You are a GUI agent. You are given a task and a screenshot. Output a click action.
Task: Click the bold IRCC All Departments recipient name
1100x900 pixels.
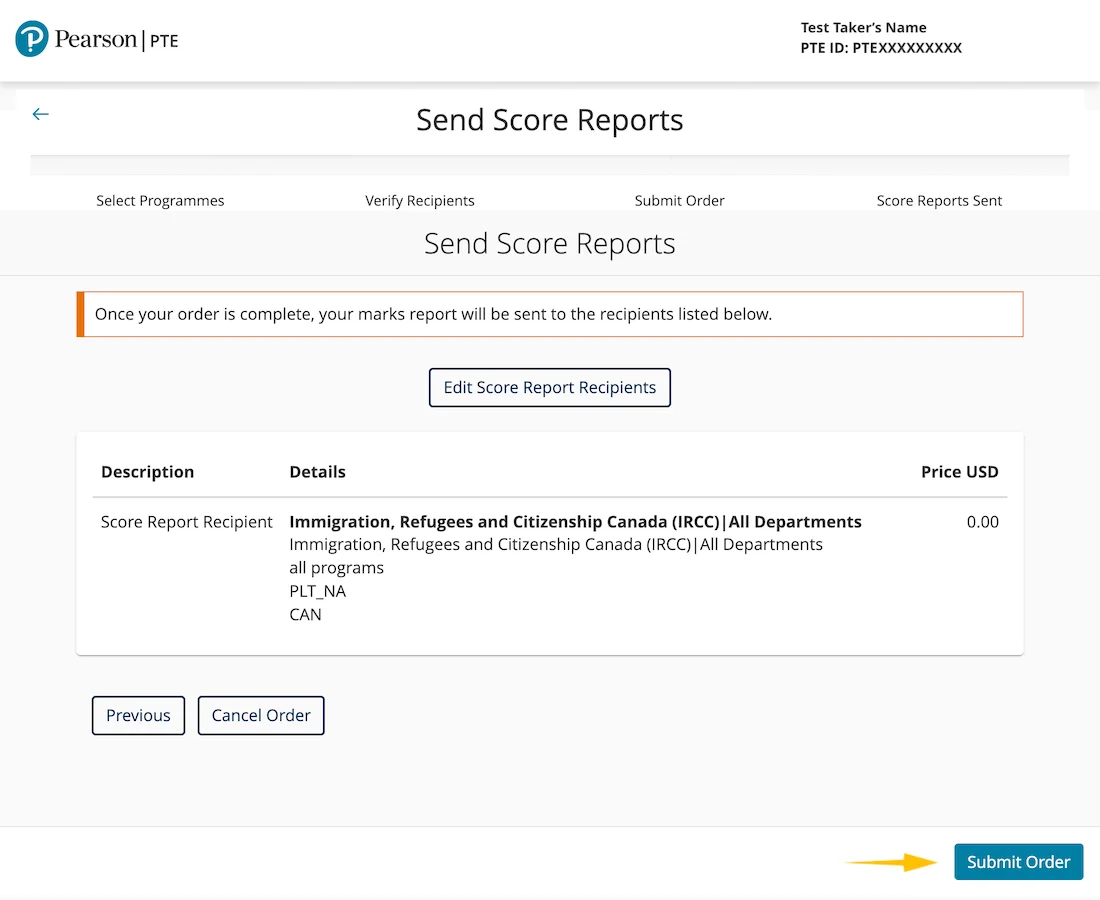click(x=575, y=522)
